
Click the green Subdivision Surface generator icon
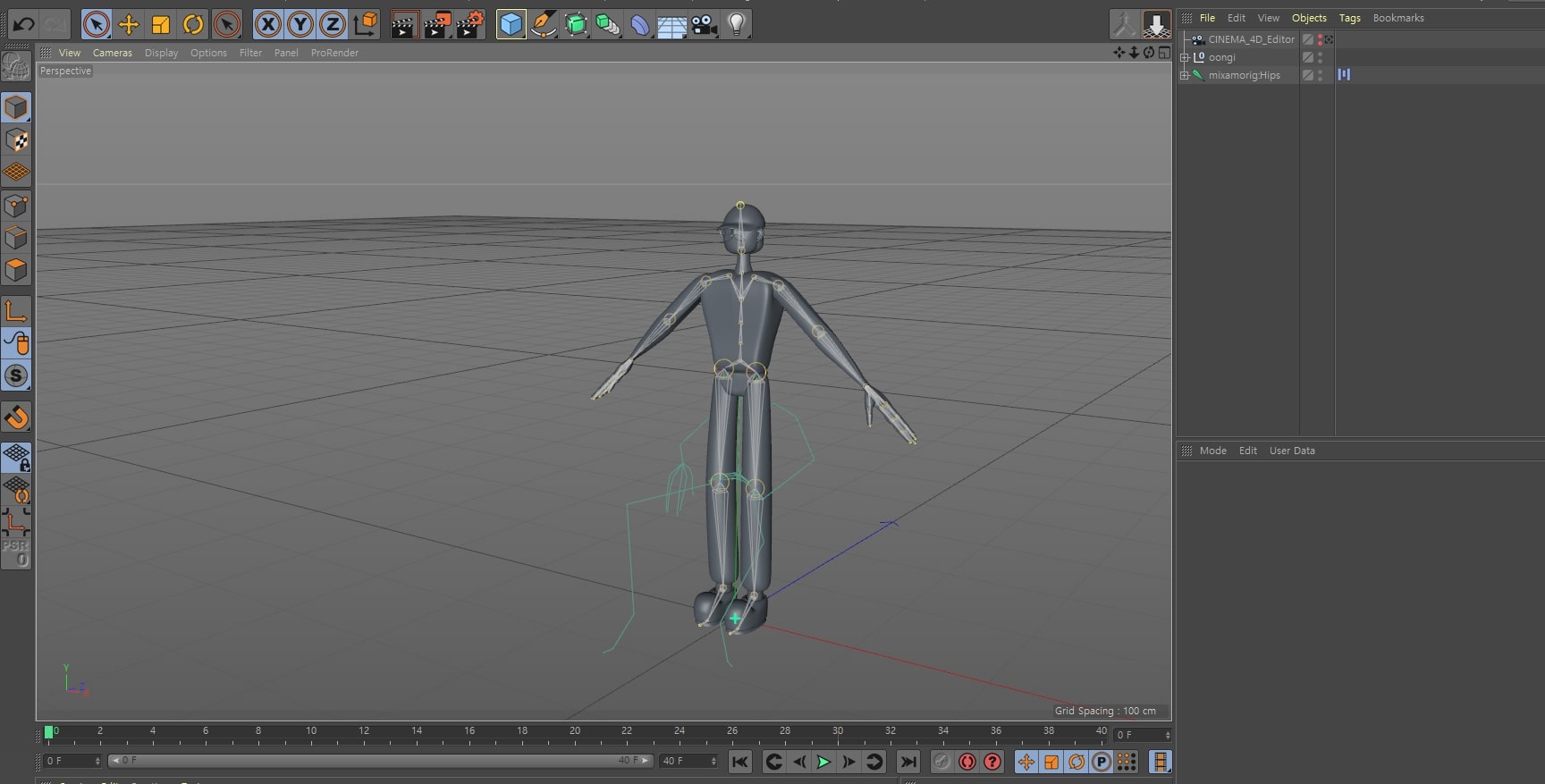(576, 24)
